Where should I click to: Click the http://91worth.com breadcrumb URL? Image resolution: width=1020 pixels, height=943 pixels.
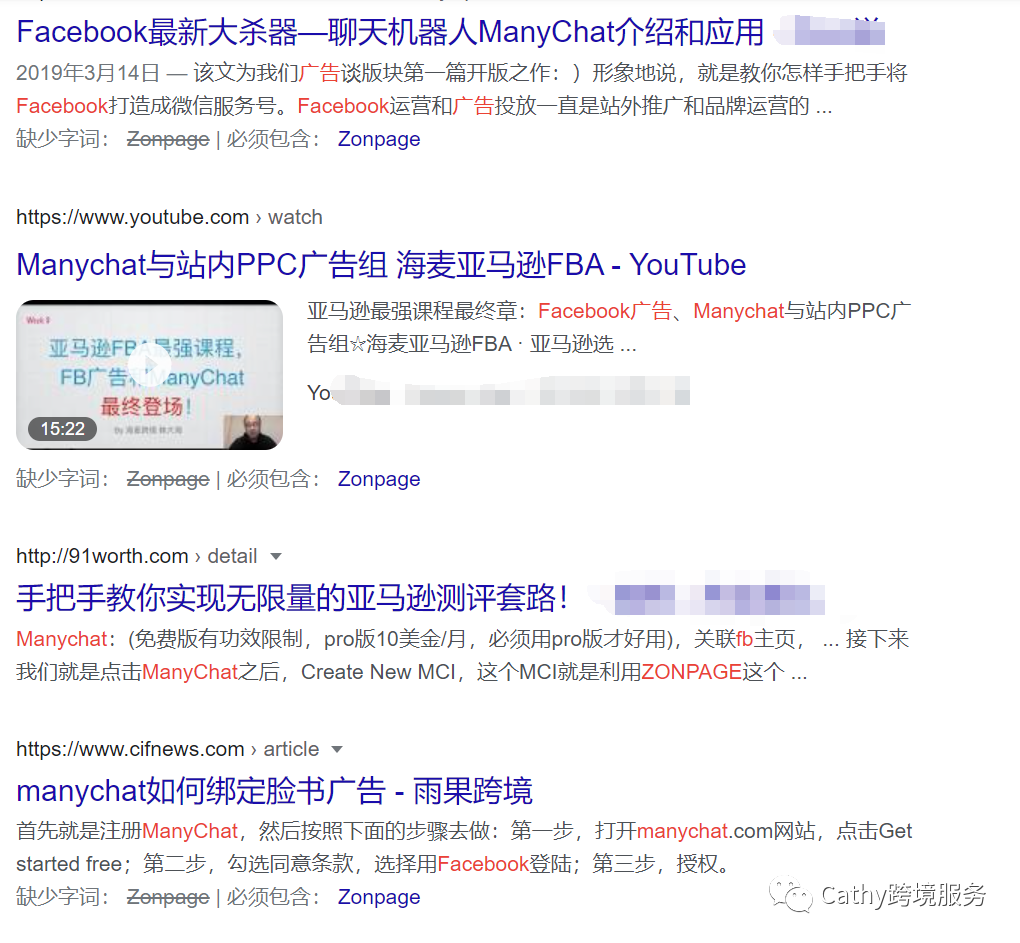click(102, 556)
